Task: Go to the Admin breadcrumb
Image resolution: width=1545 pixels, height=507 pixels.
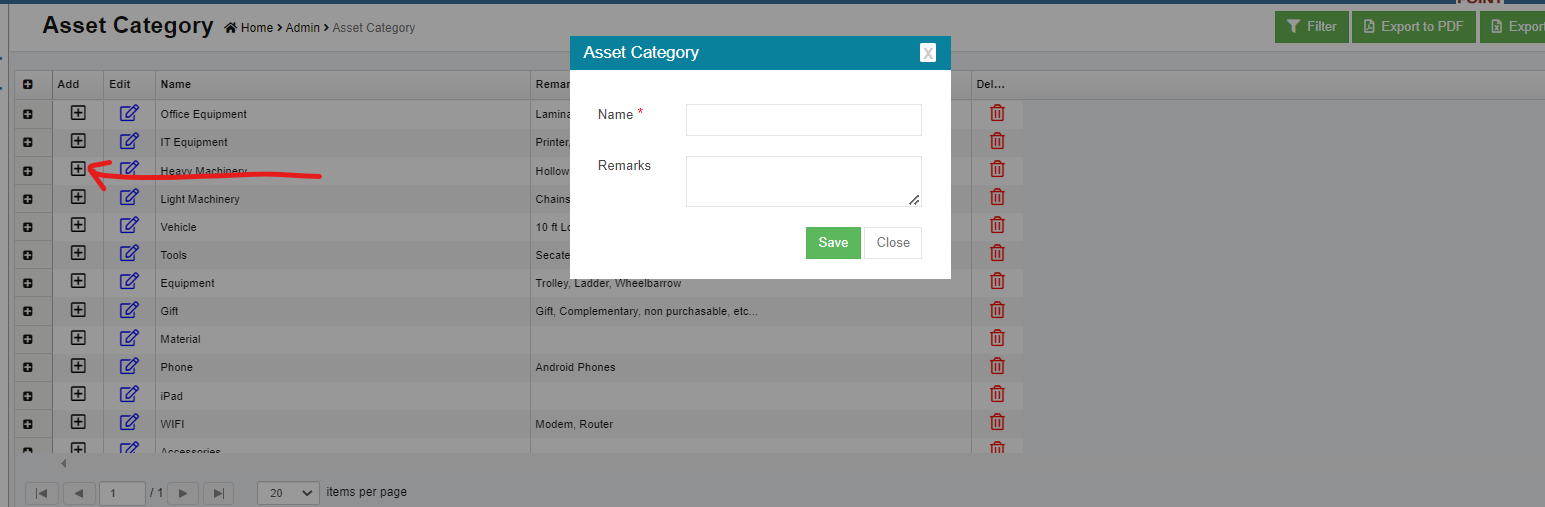Action: (302, 28)
